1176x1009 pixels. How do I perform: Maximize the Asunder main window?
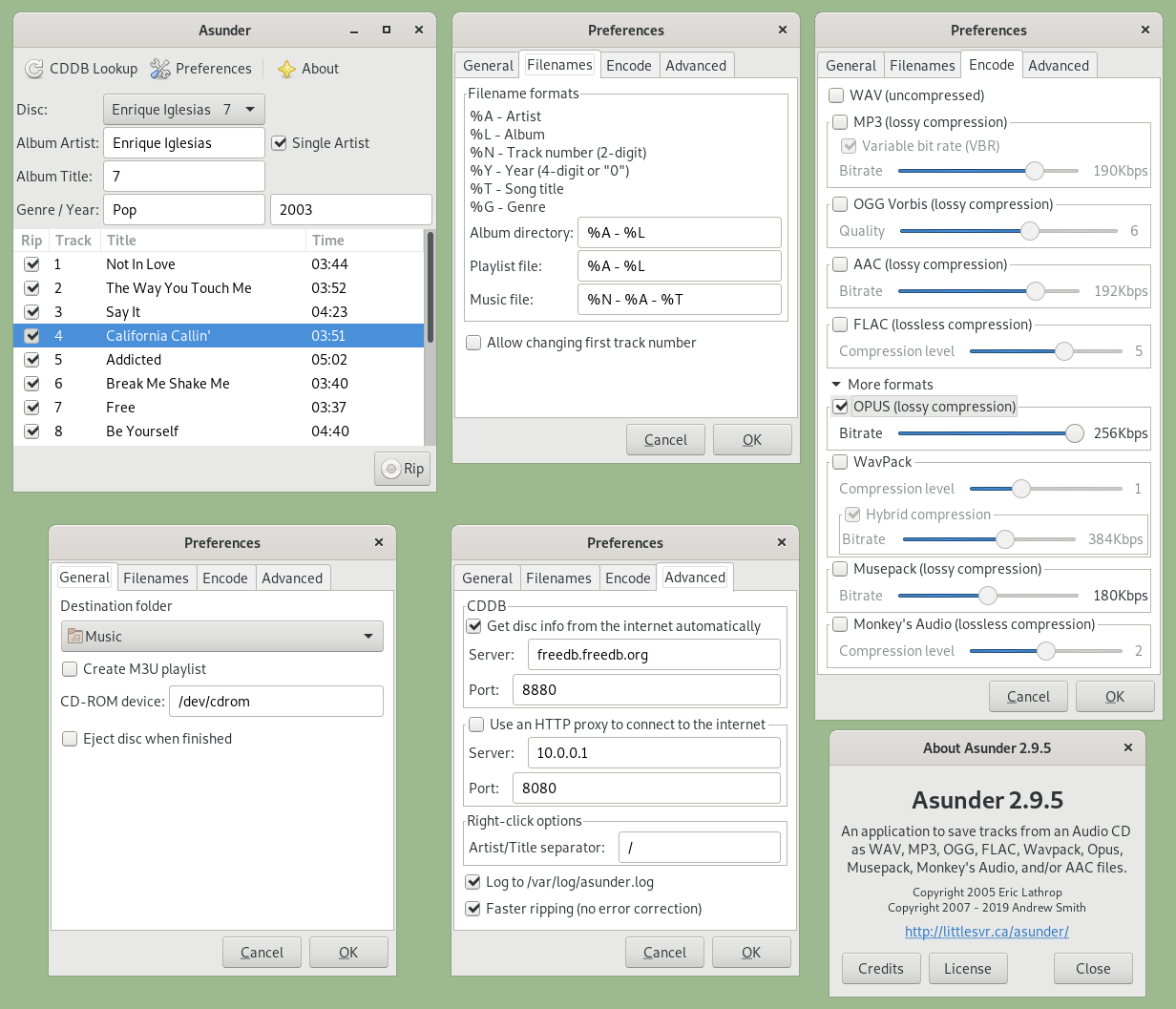pos(387,31)
